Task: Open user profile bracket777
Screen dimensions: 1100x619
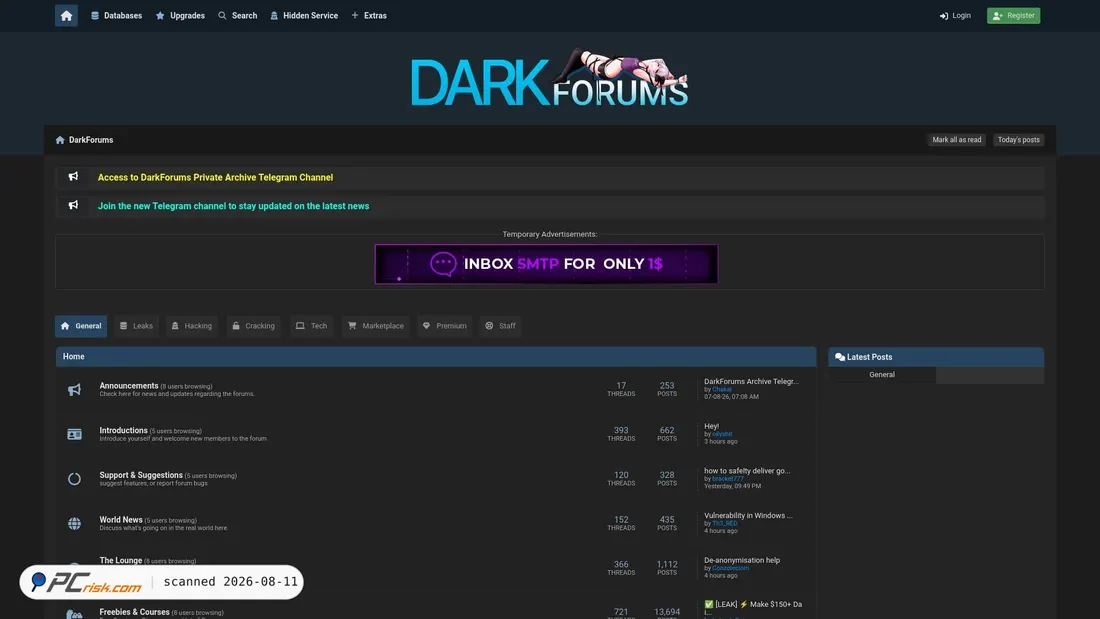Action: pyautogui.click(x=728, y=479)
